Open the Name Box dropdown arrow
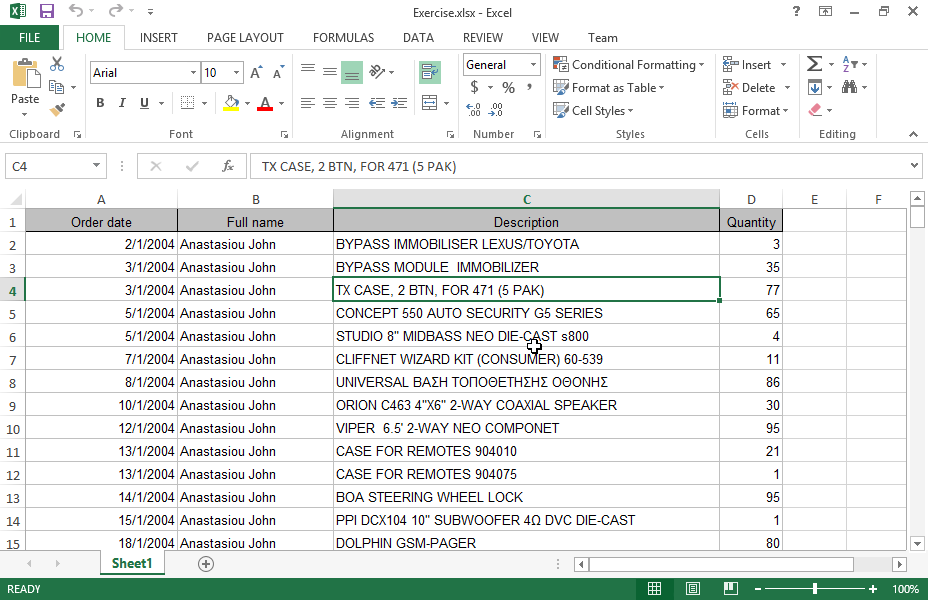This screenshot has width=928, height=600. coord(96,166)
